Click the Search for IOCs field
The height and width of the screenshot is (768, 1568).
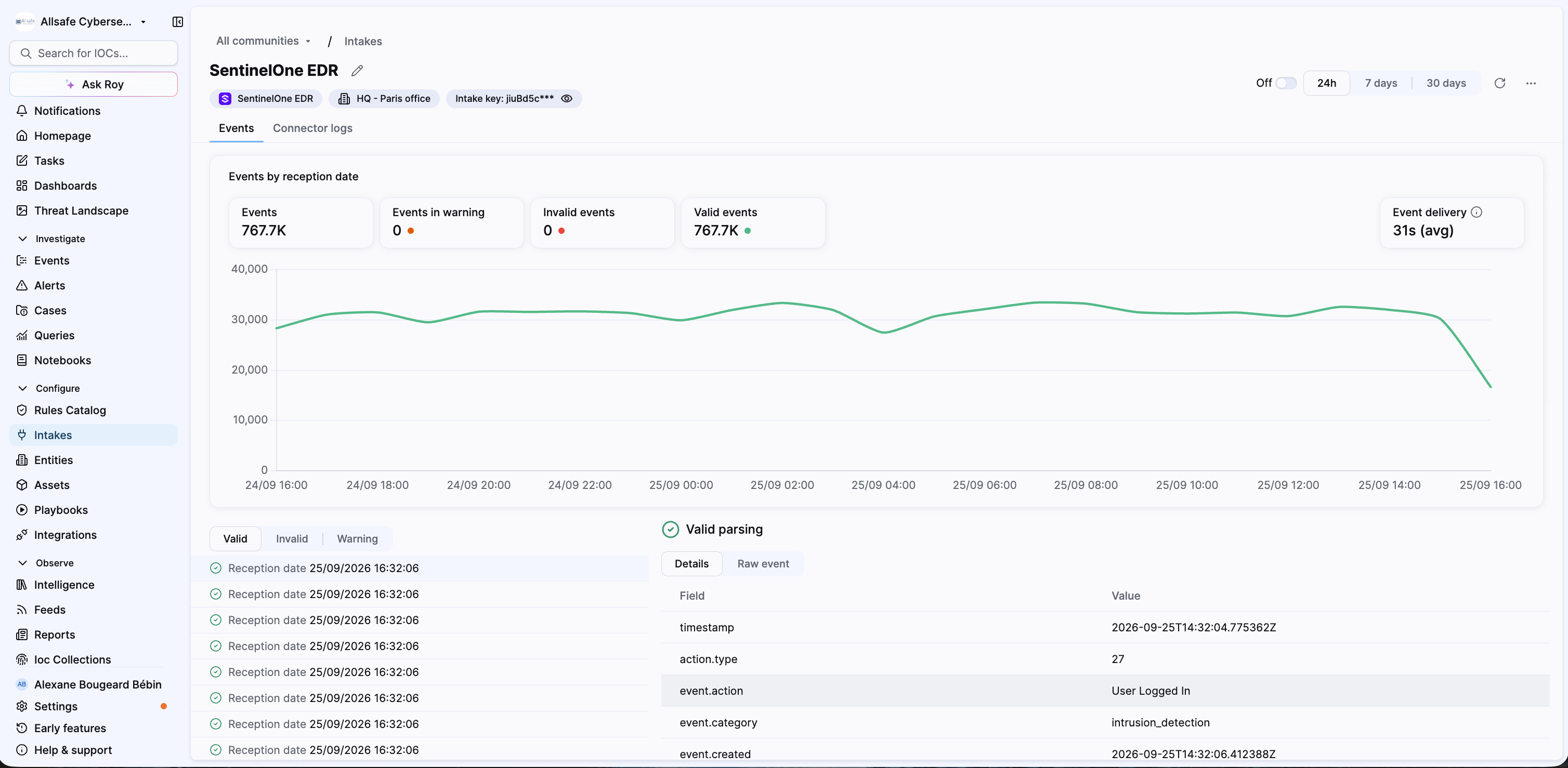click(94, 54)
